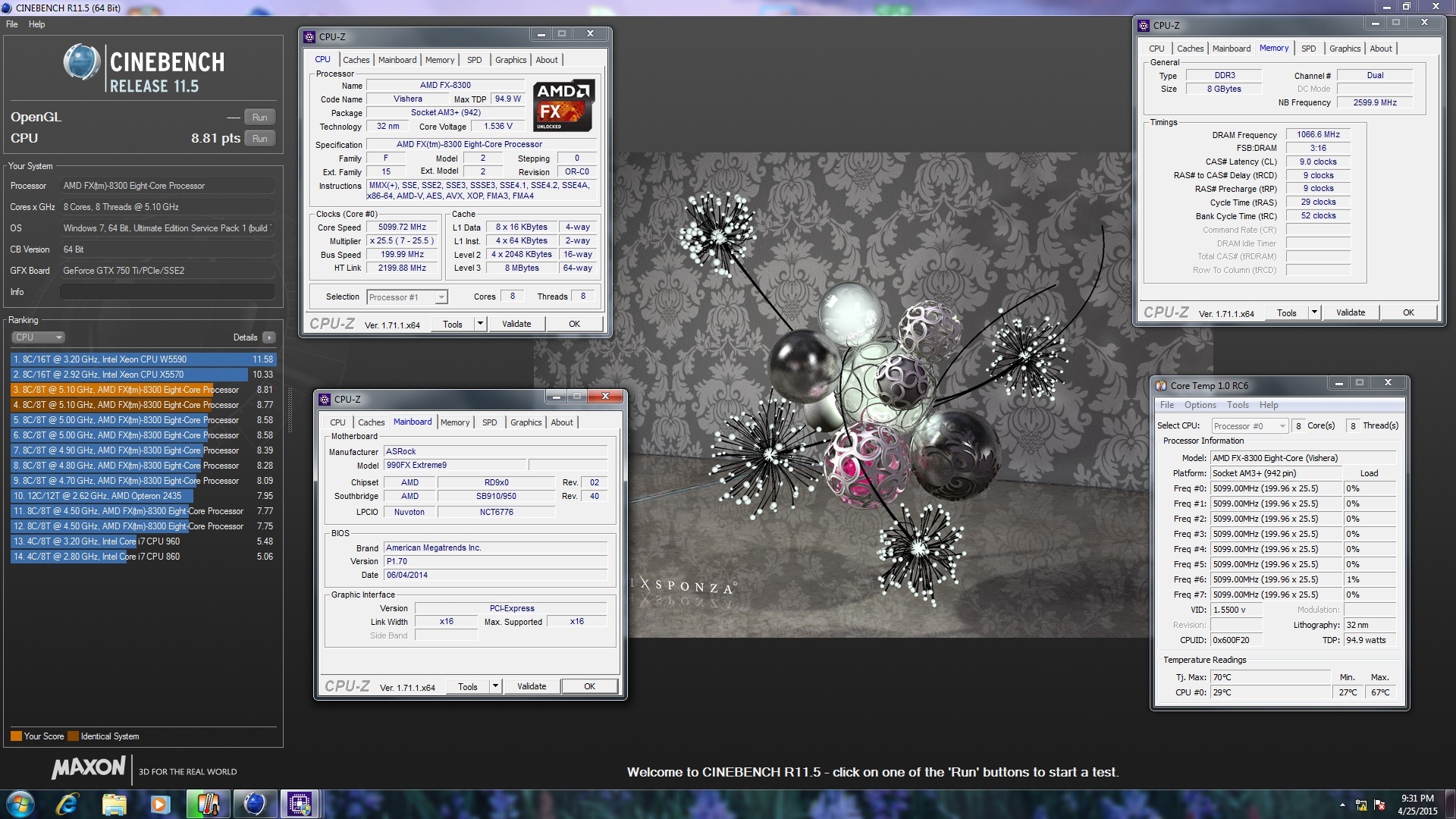Open Core Temp Options menu
Screen dimensions: 1456x819
[1200, 405]
